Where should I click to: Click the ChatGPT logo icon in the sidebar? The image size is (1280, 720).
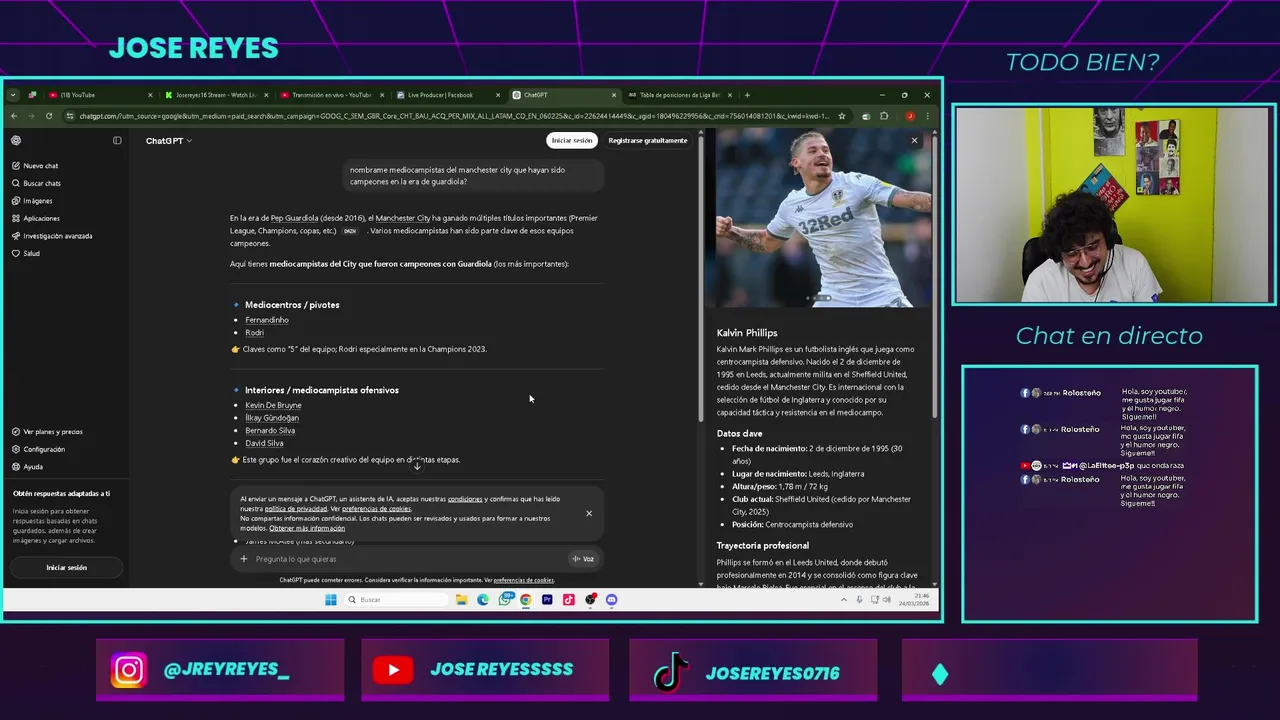click(x=16, y=141)
